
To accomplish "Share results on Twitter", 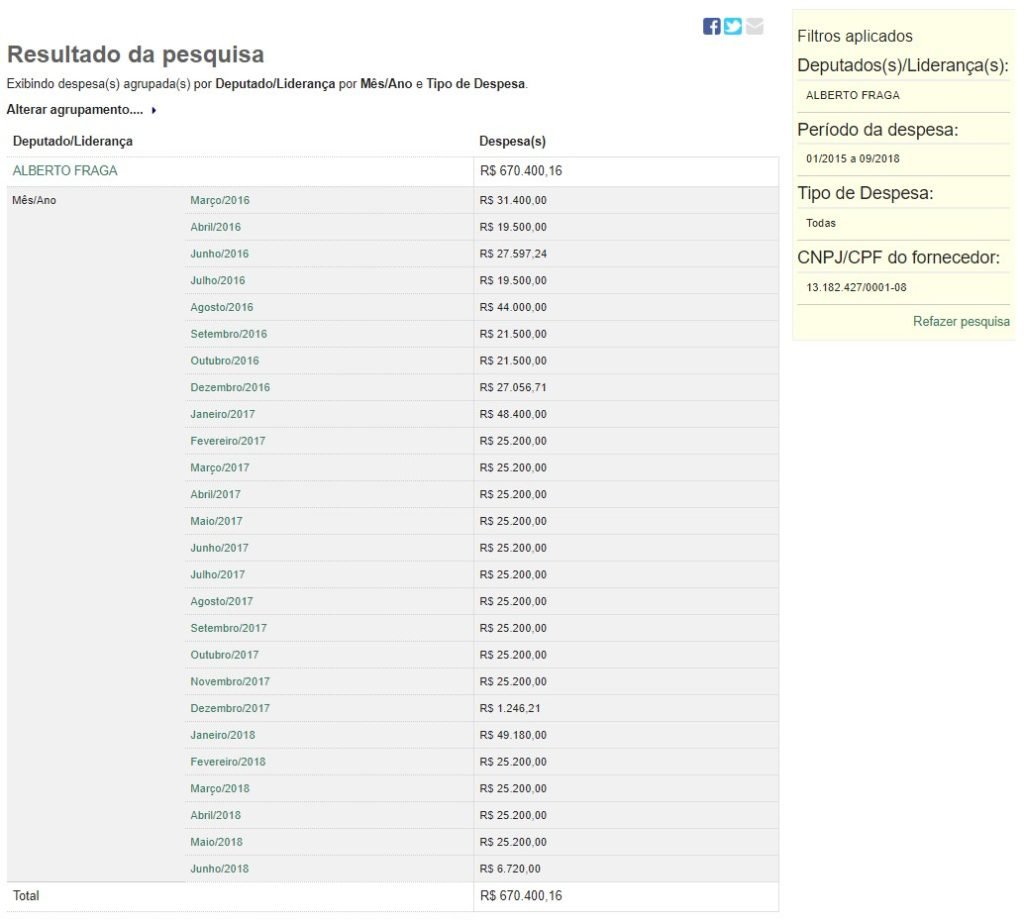I will (x=733, y=26).
